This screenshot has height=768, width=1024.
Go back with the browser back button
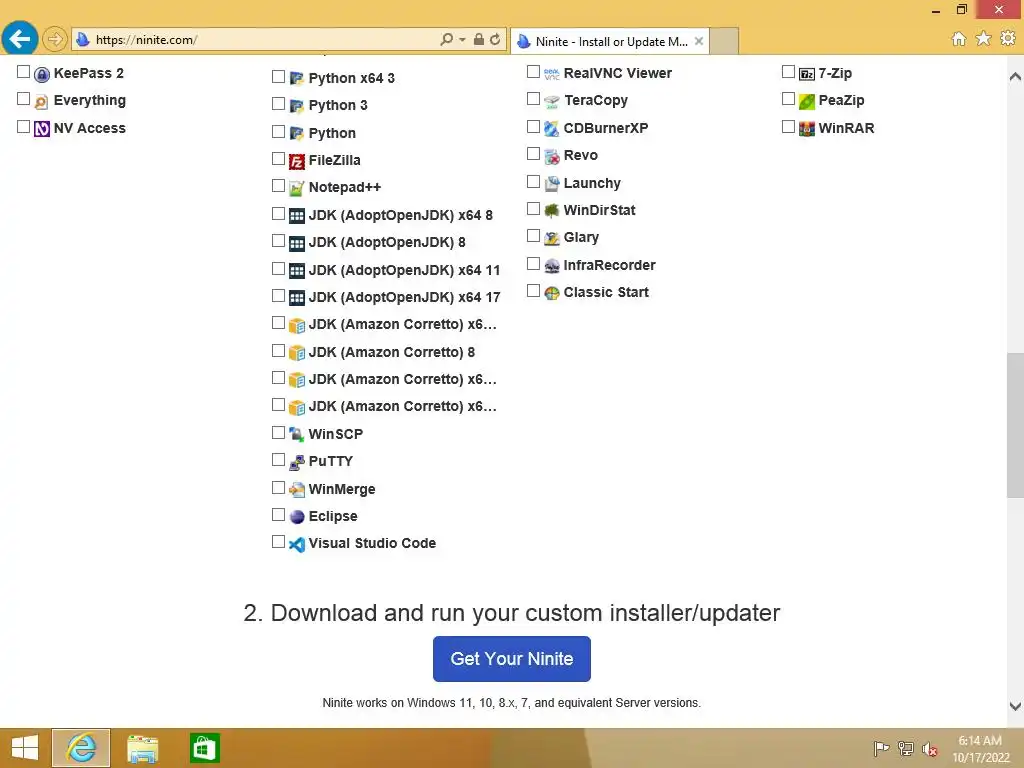coord(20,39)
